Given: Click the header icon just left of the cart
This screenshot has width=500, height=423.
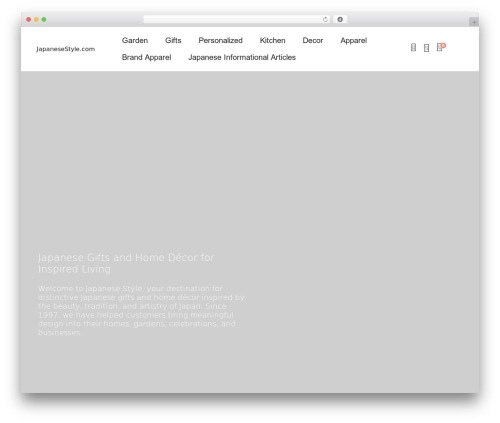Looking at the screenshot, I should 426,48.
